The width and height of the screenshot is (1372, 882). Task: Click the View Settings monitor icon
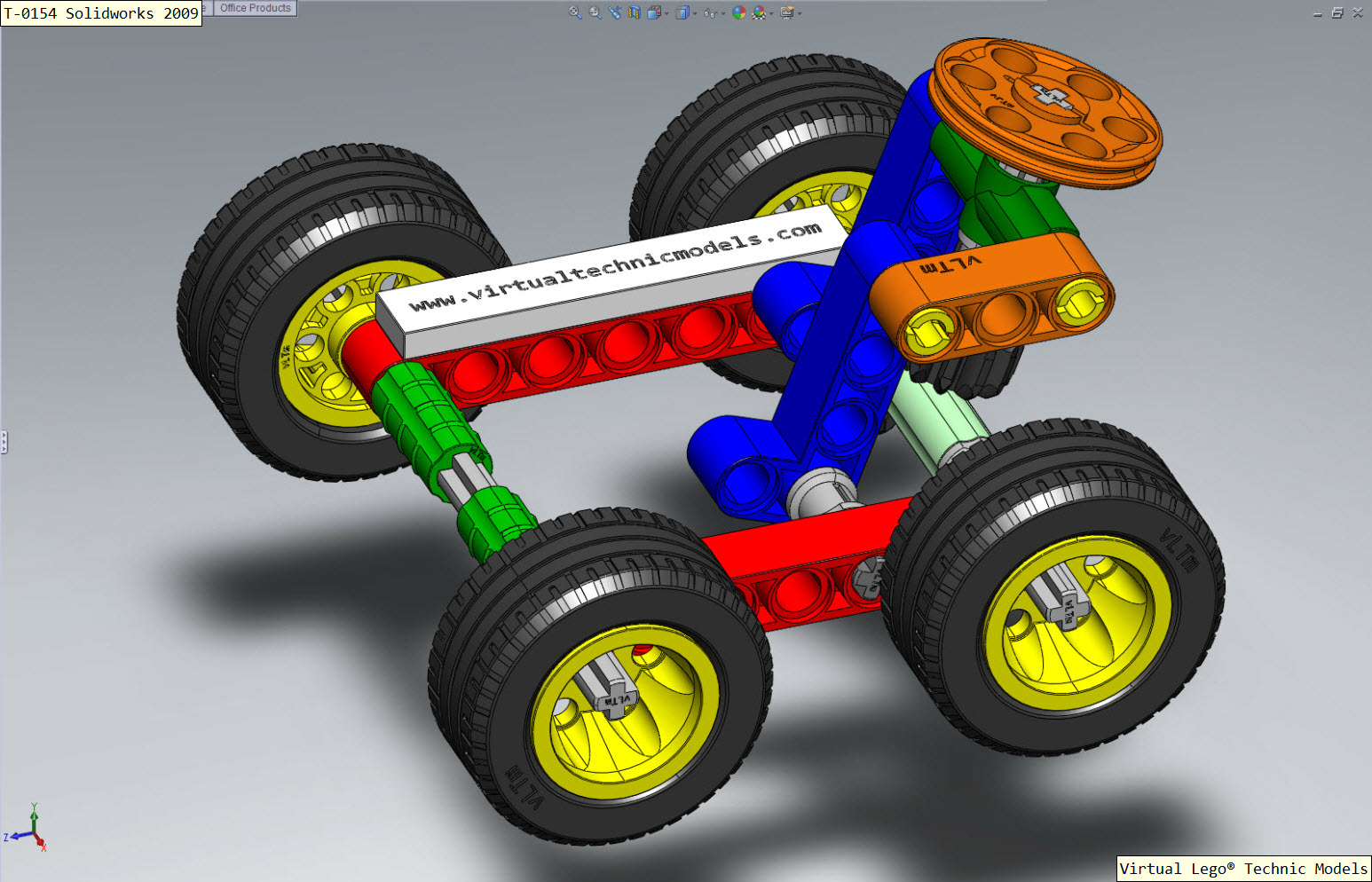tap(786, 12)
